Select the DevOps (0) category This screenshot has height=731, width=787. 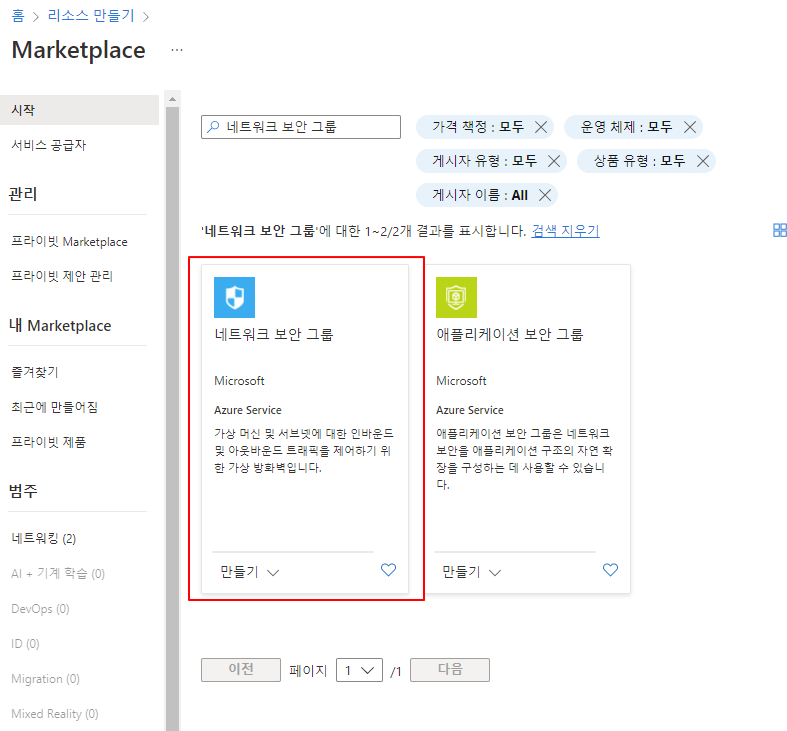click(x=40, y=609)
